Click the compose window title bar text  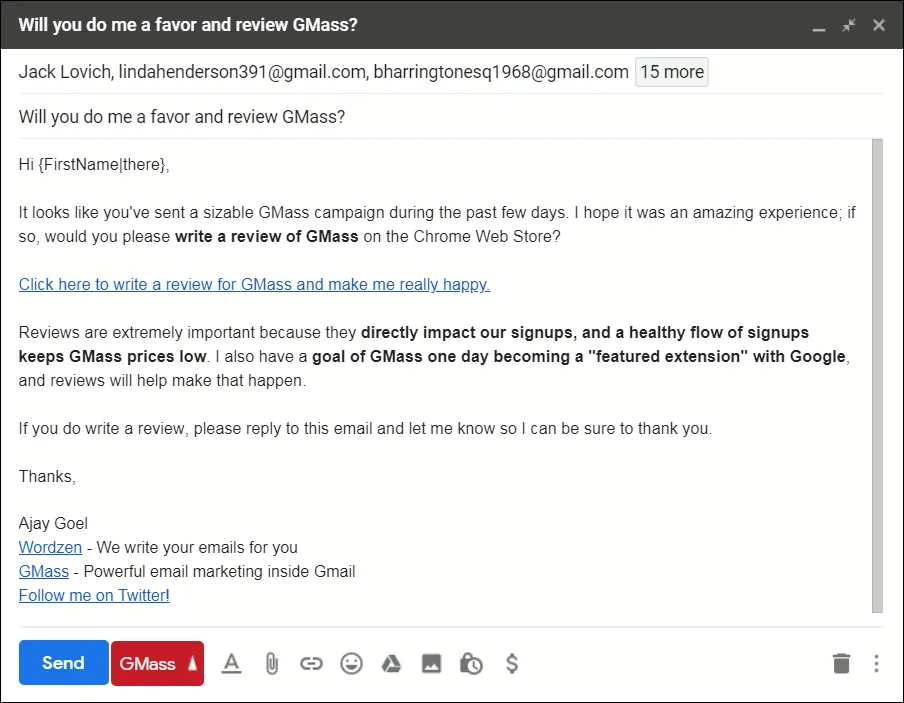tap(188, 25)
